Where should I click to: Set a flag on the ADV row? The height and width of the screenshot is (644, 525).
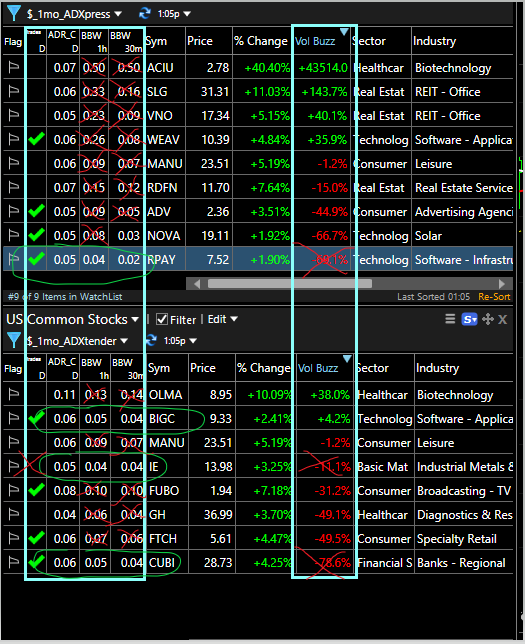tap(14, 211)
